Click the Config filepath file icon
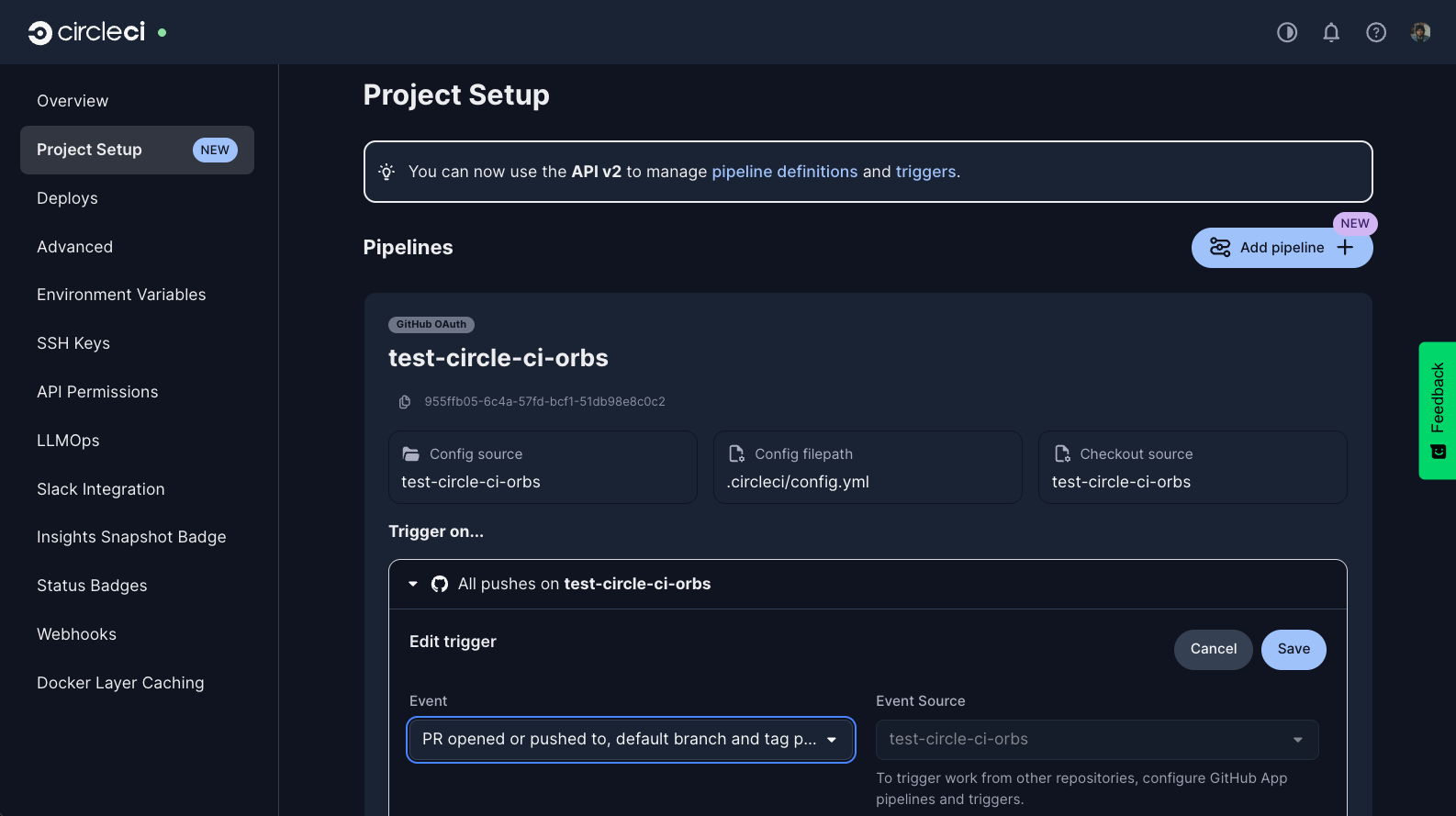This screenshot has width=1456, height=816. pos(736,453)
